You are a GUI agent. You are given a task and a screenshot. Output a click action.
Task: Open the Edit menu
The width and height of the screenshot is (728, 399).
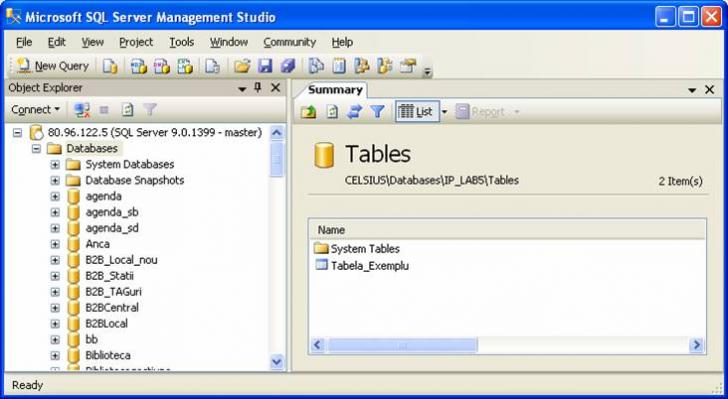[x=57, y=42]
